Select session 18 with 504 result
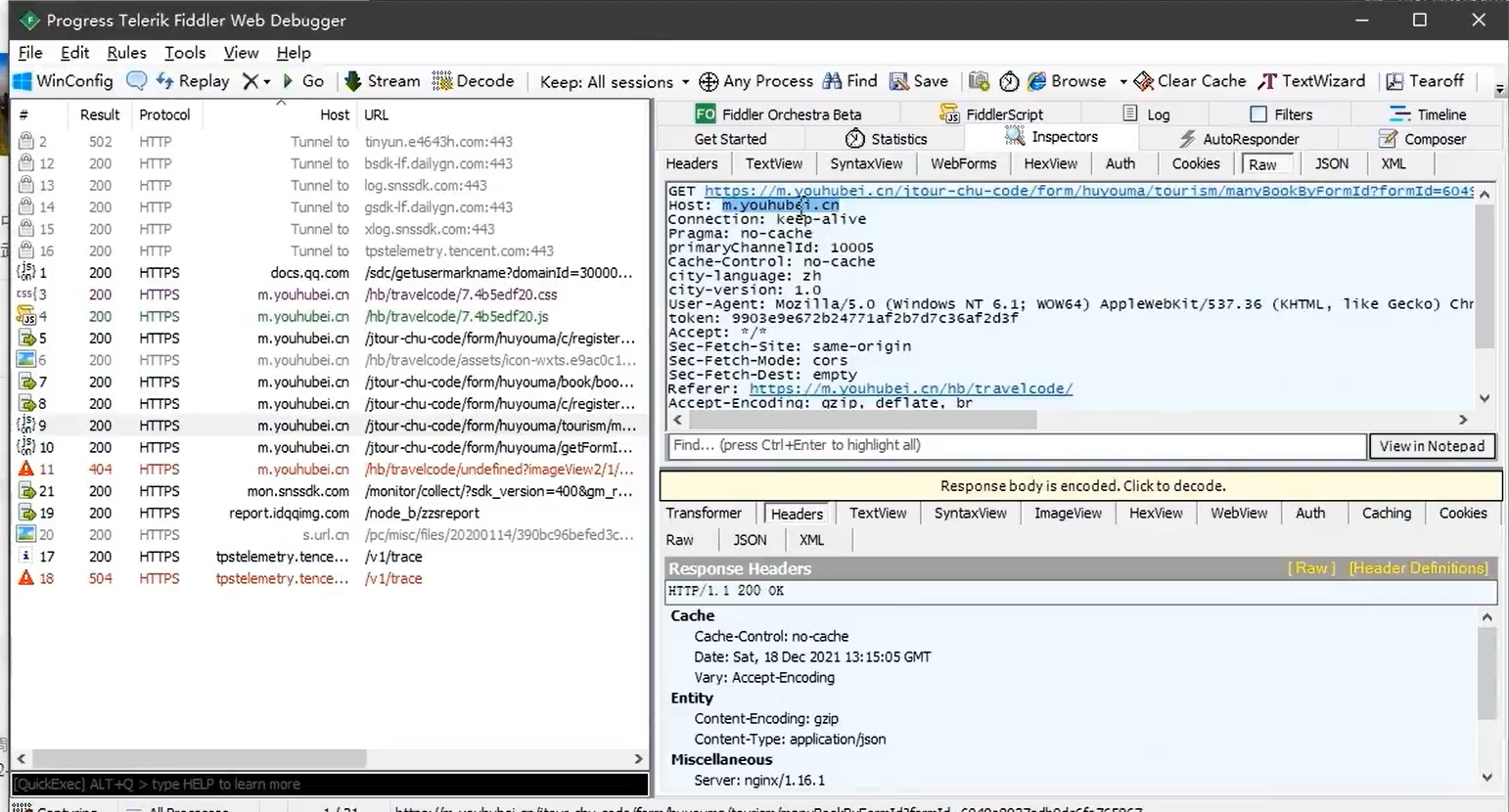 tap(329, 579)
